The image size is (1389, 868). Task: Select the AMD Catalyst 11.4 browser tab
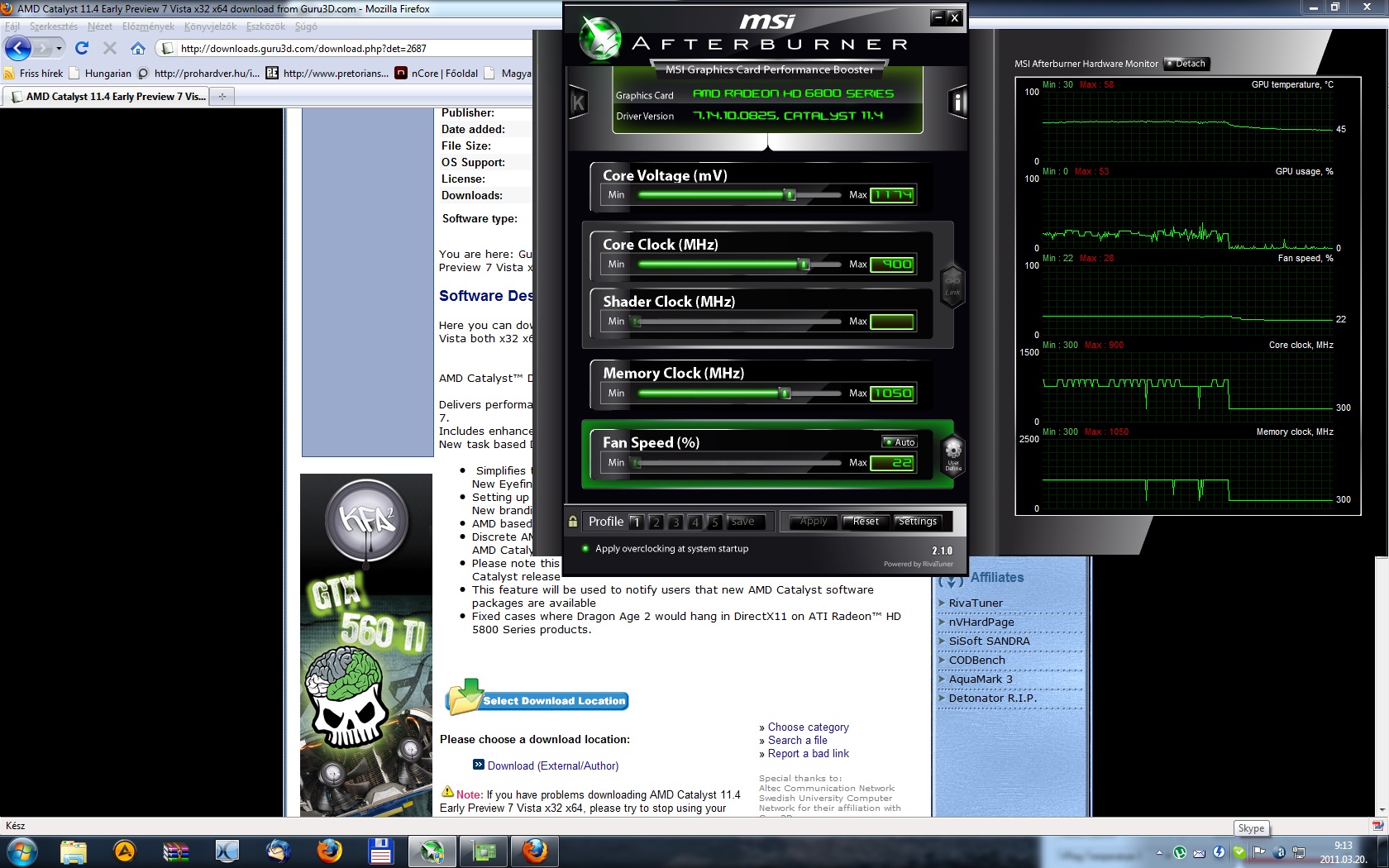(x=107, y=97)
